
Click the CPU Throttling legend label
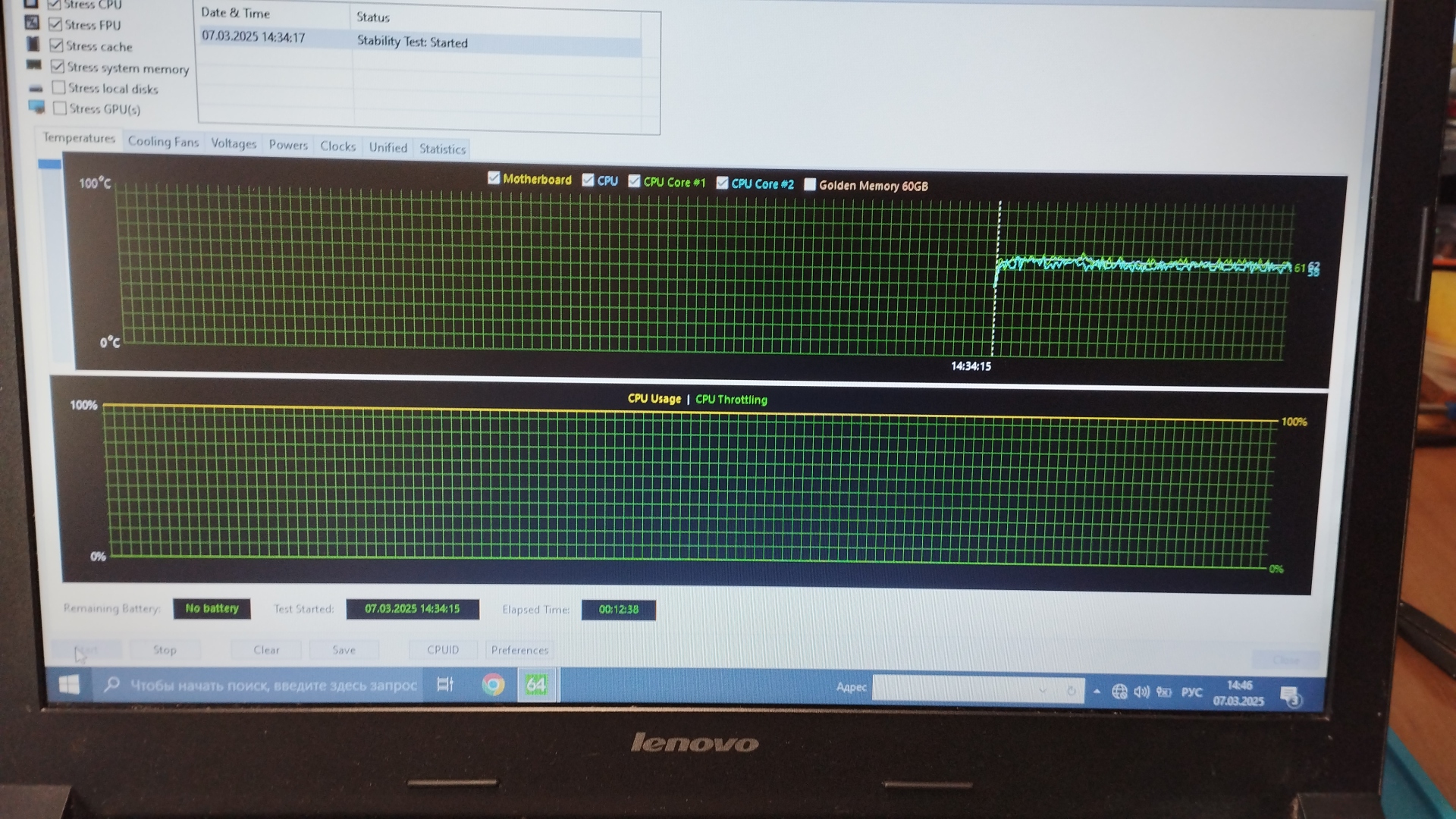click(731, 400)
